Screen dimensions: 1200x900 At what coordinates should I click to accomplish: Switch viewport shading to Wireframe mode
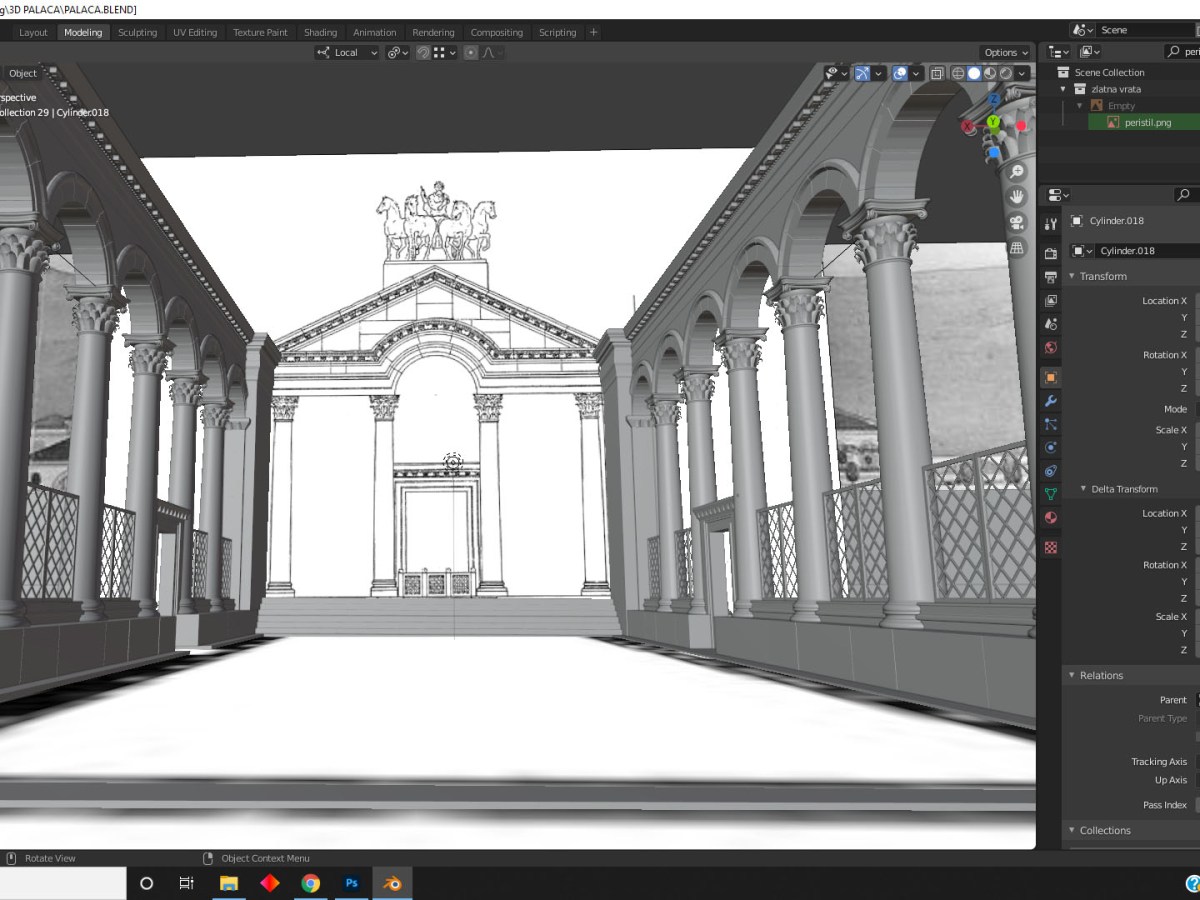pos(958,73)
